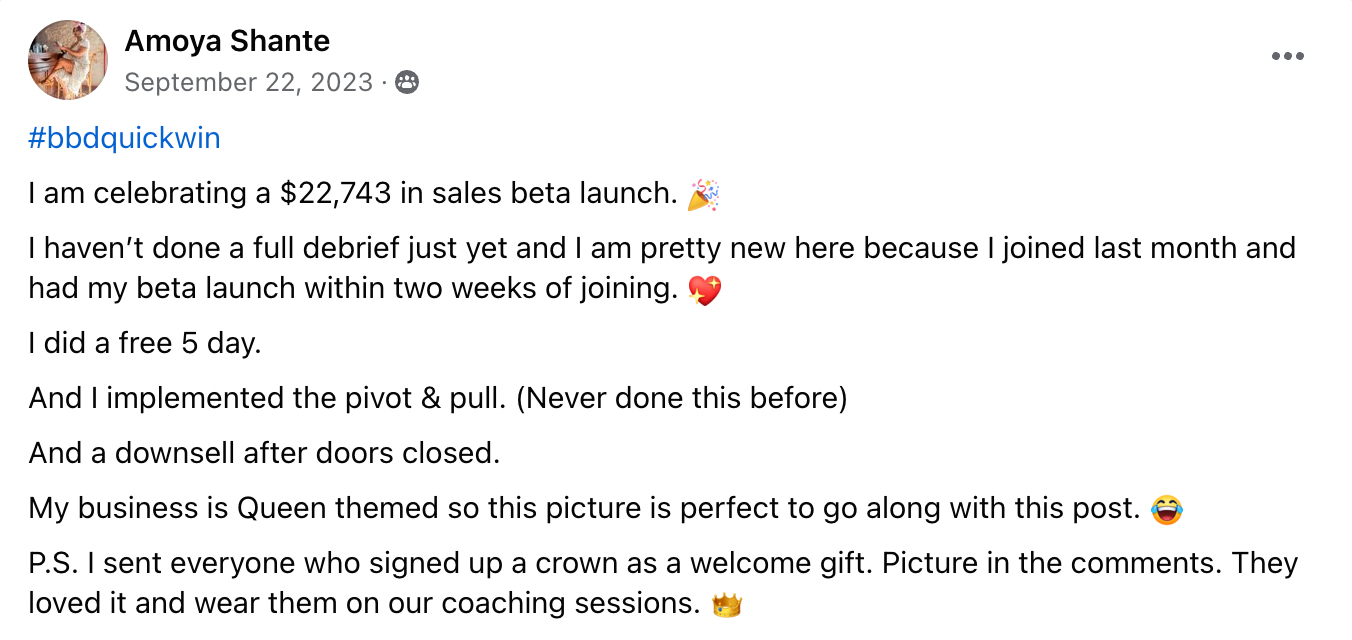Click the "downsell after doors closed" line
Image resolution: width=1352 pixels, height=640 pixels.
264,453
